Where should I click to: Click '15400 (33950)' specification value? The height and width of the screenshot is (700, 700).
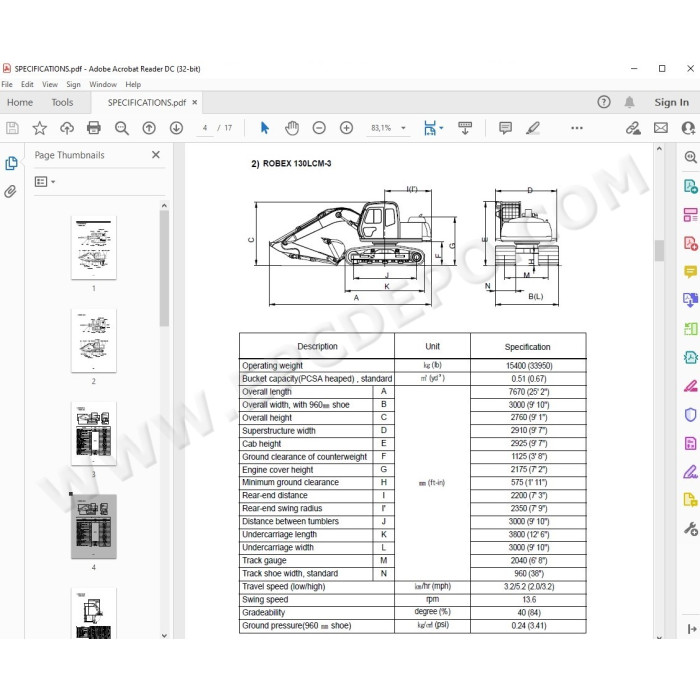pyautogui.click(x=529, y=366)
